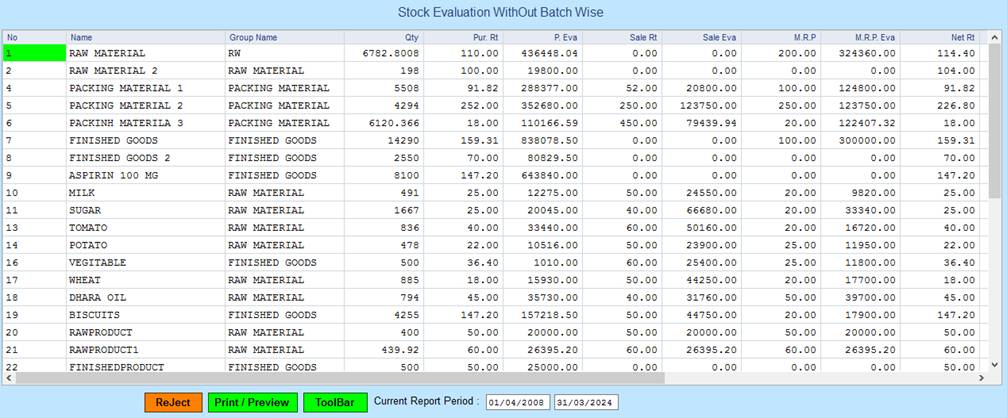Select the green highlighted row number 1 cell
The width and height of the screenshot is (1007, 418).
pos(33,53)
